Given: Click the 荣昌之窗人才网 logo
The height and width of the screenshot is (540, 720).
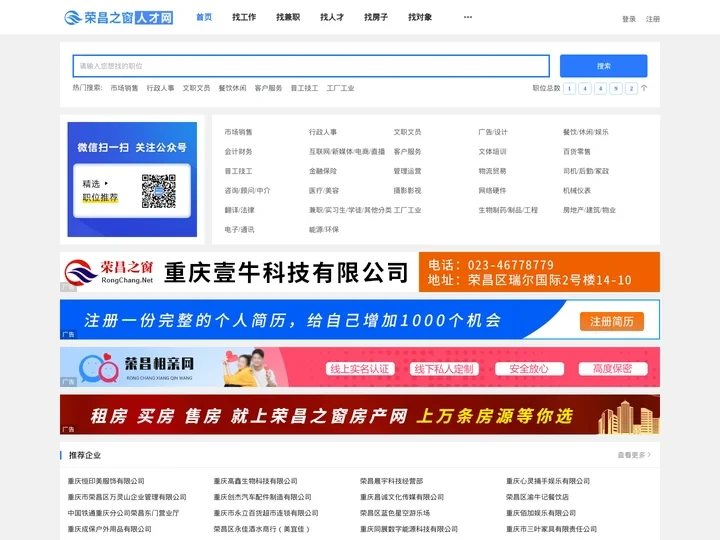Looking at the screenshot, I should [118, 17].
